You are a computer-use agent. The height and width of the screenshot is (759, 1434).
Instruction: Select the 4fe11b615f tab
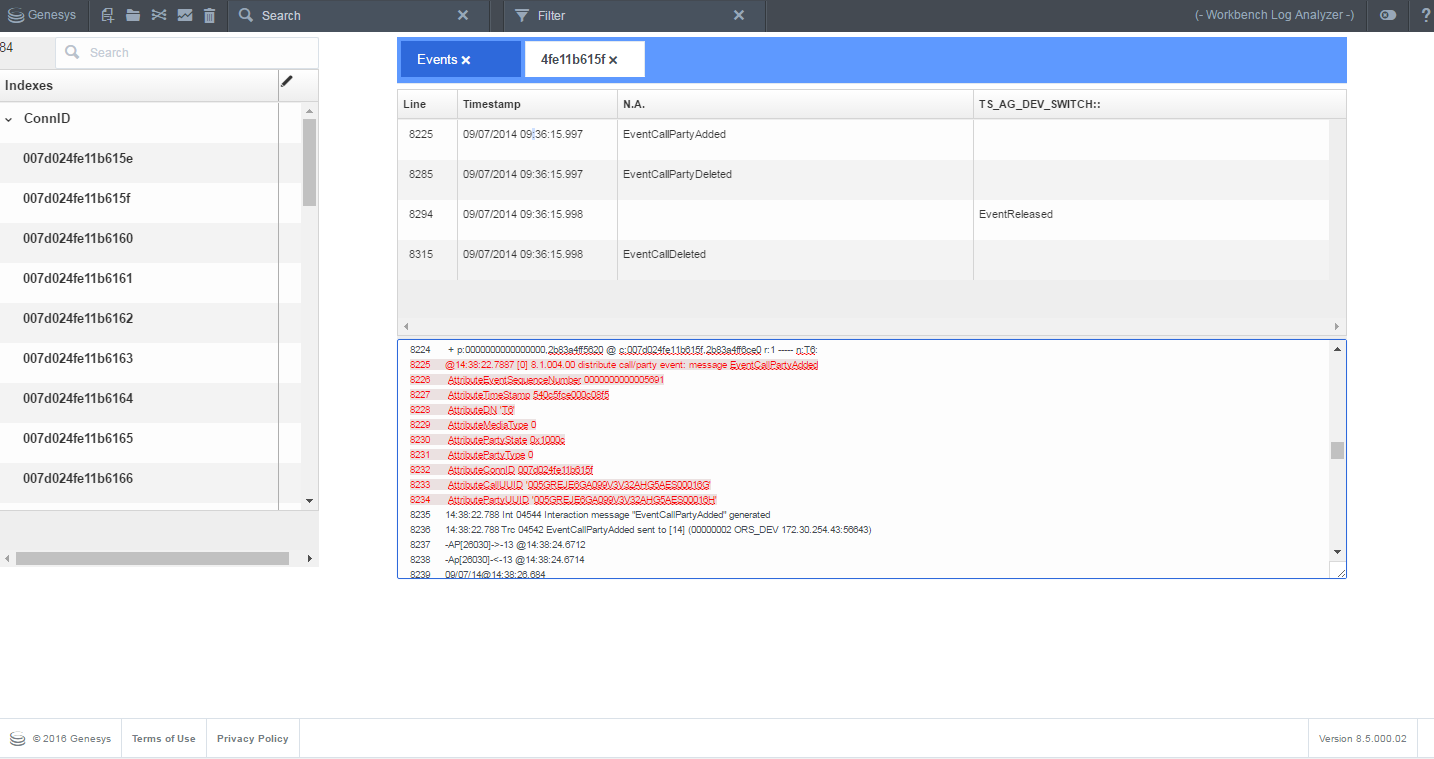click(572, 60)
